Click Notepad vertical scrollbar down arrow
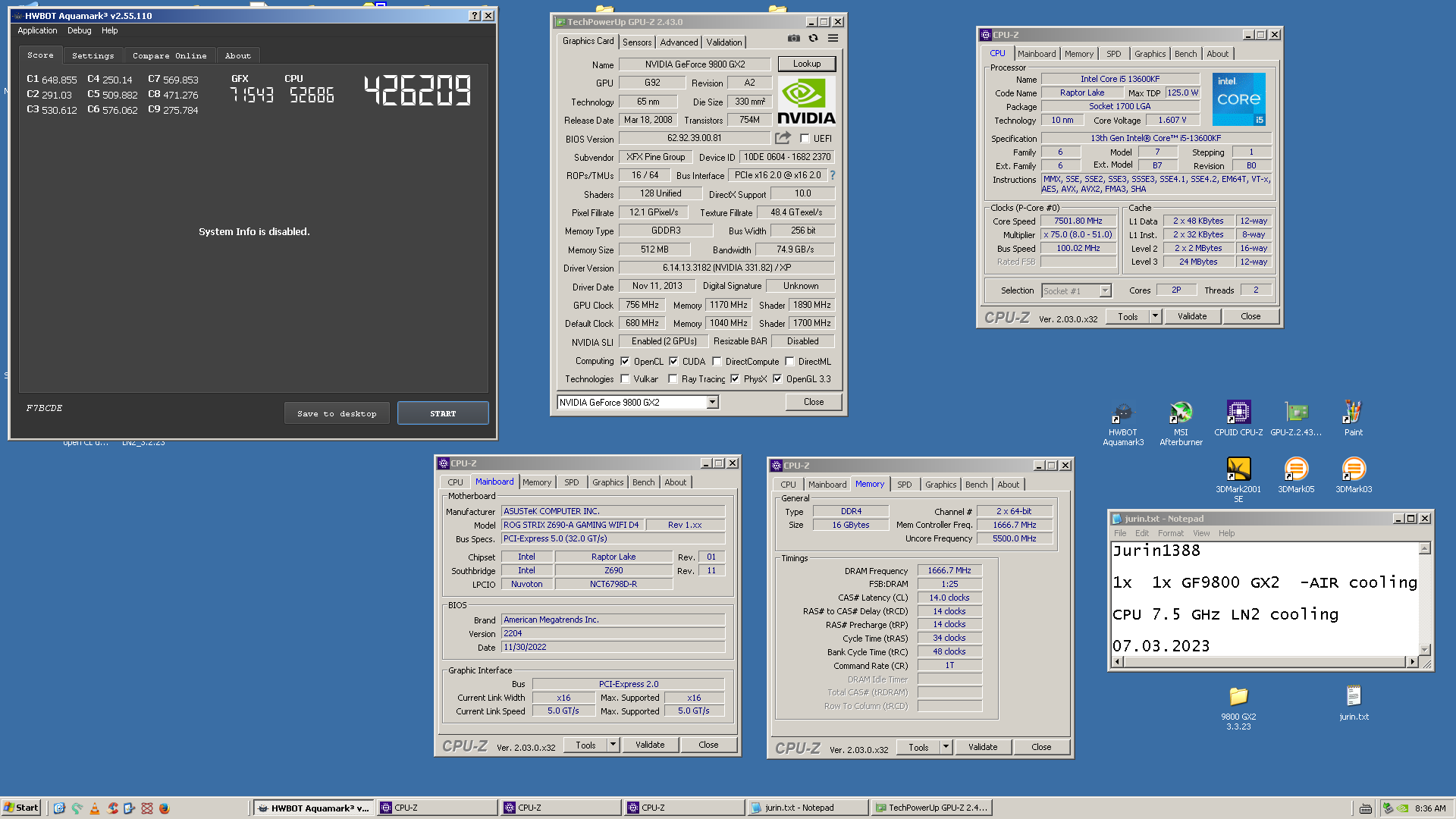The image size is (1456, 819). point(1424,649)
